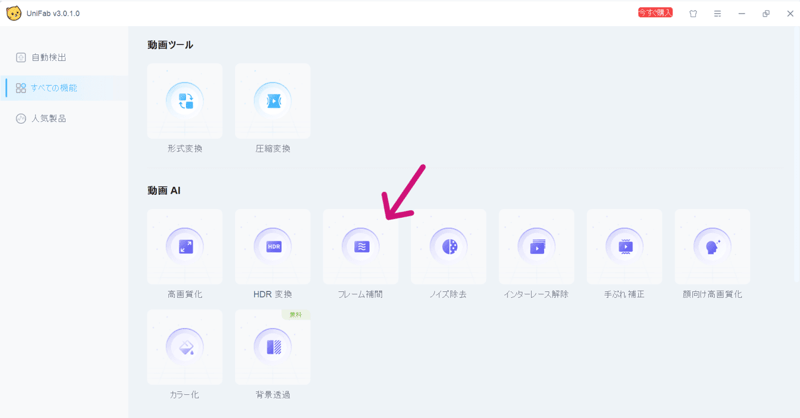Open the hamburger menu in title bar
Screen dimensions: 800x418
point(717,14)
